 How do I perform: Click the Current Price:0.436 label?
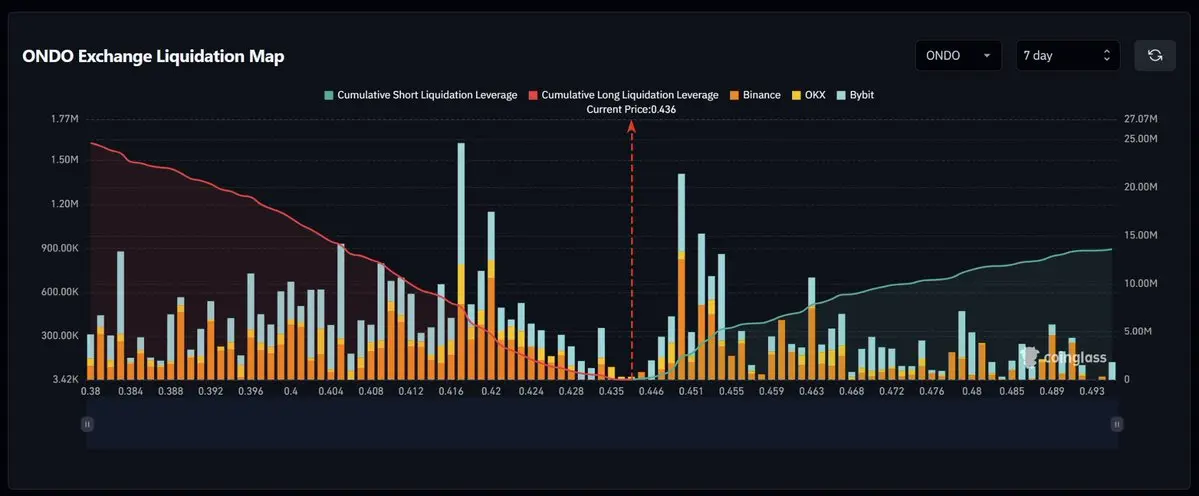point(631,110)
